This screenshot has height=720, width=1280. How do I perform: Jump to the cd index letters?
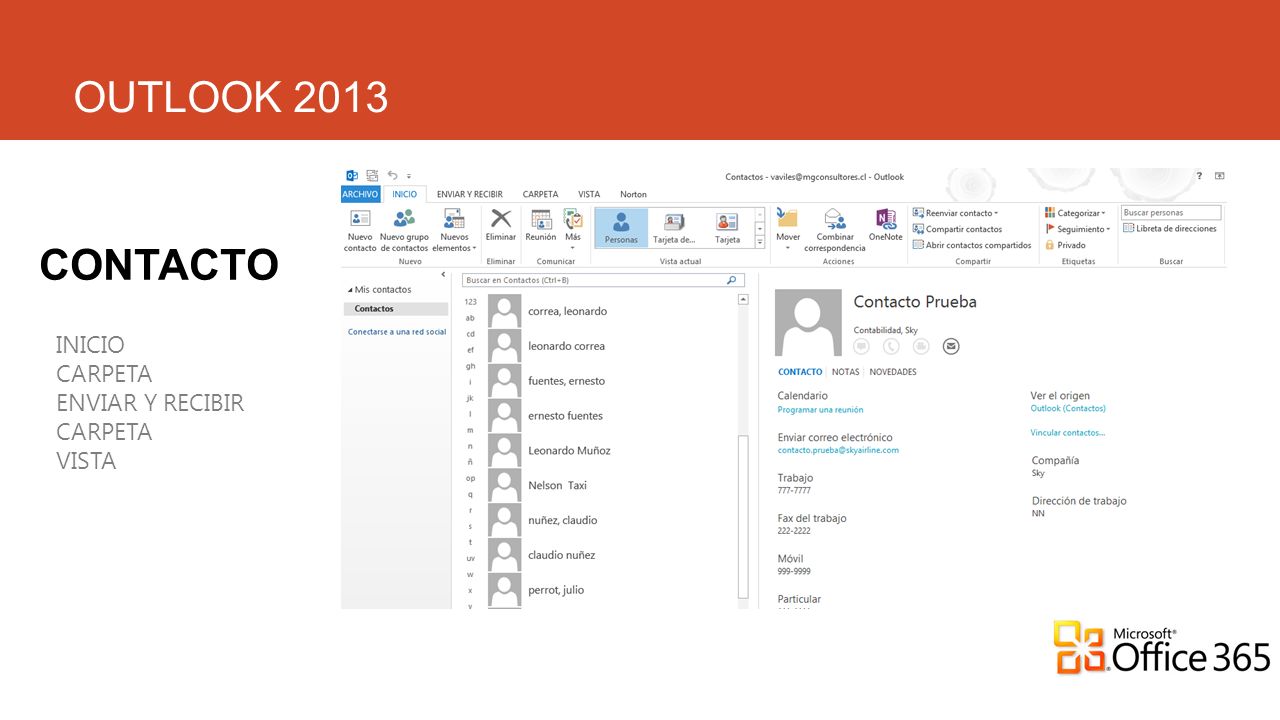(x=470, y=334)
